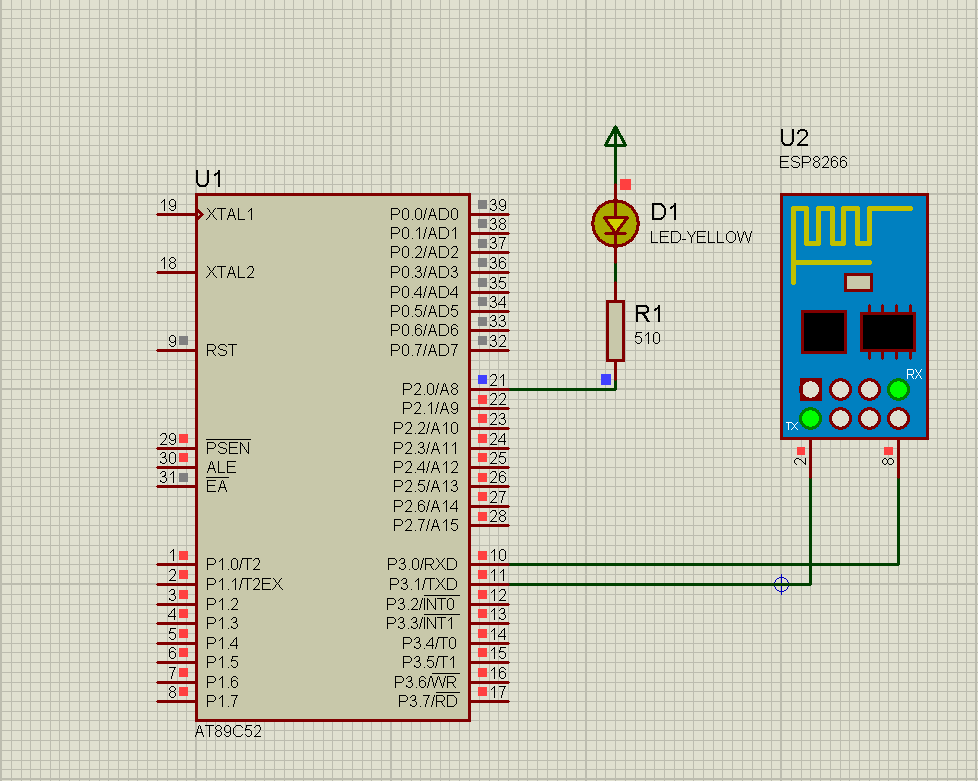
Task: Click pin number 39 on U1
Action: point(498,205)
